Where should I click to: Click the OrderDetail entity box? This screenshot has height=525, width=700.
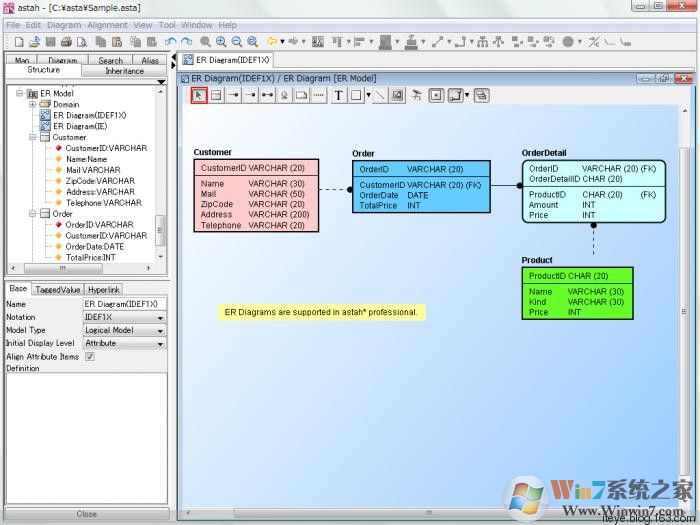[x=594, y=192]
